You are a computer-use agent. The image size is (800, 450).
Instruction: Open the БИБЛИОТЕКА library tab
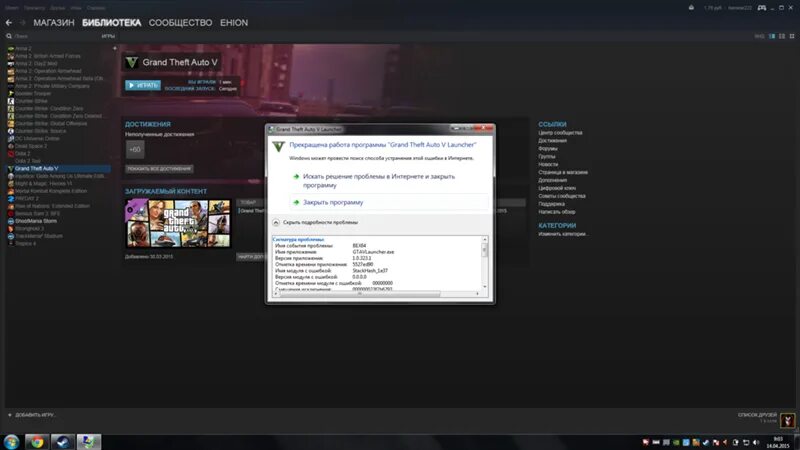111,23
